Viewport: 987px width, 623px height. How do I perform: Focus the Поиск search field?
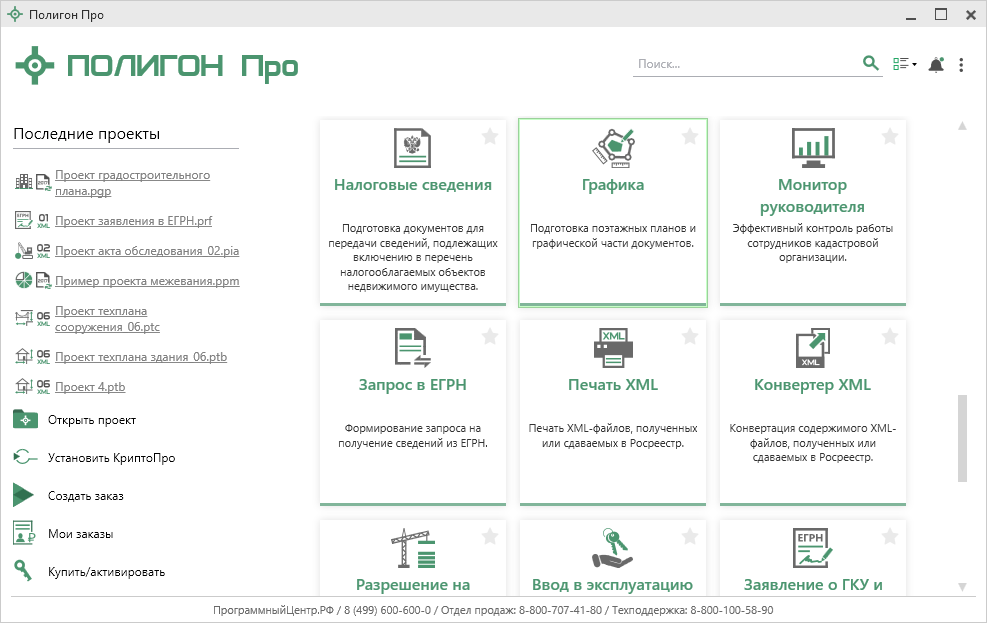tap(745, 64)
